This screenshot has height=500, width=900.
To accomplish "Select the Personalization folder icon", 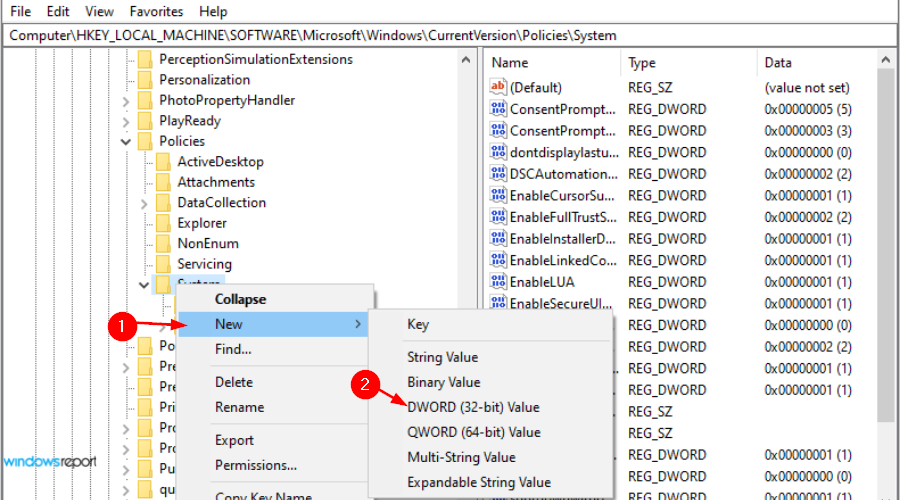I will pyautogui.click(x=145, y=80).
